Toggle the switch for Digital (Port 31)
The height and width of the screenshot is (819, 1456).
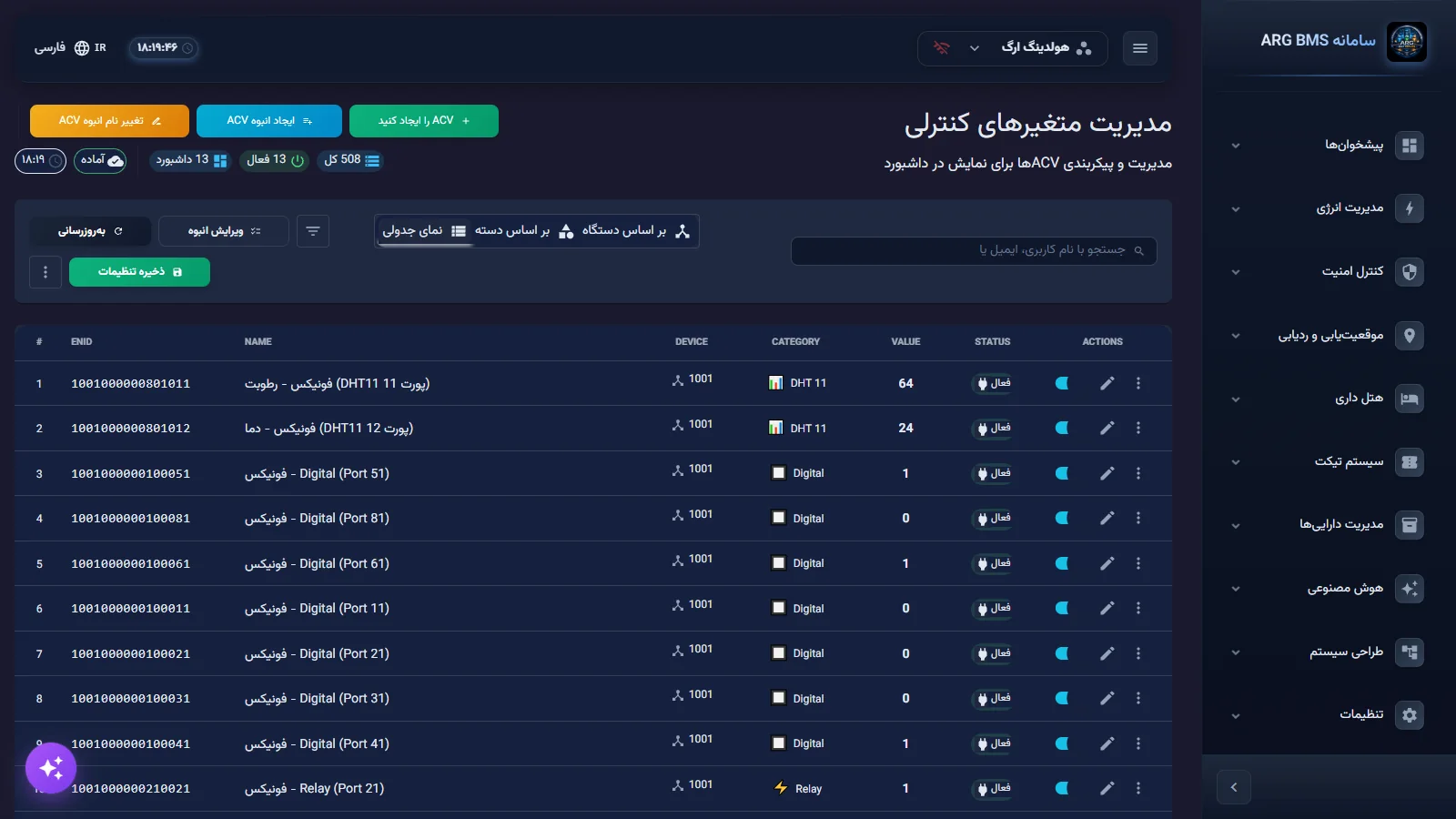(x=1062, y=698)
